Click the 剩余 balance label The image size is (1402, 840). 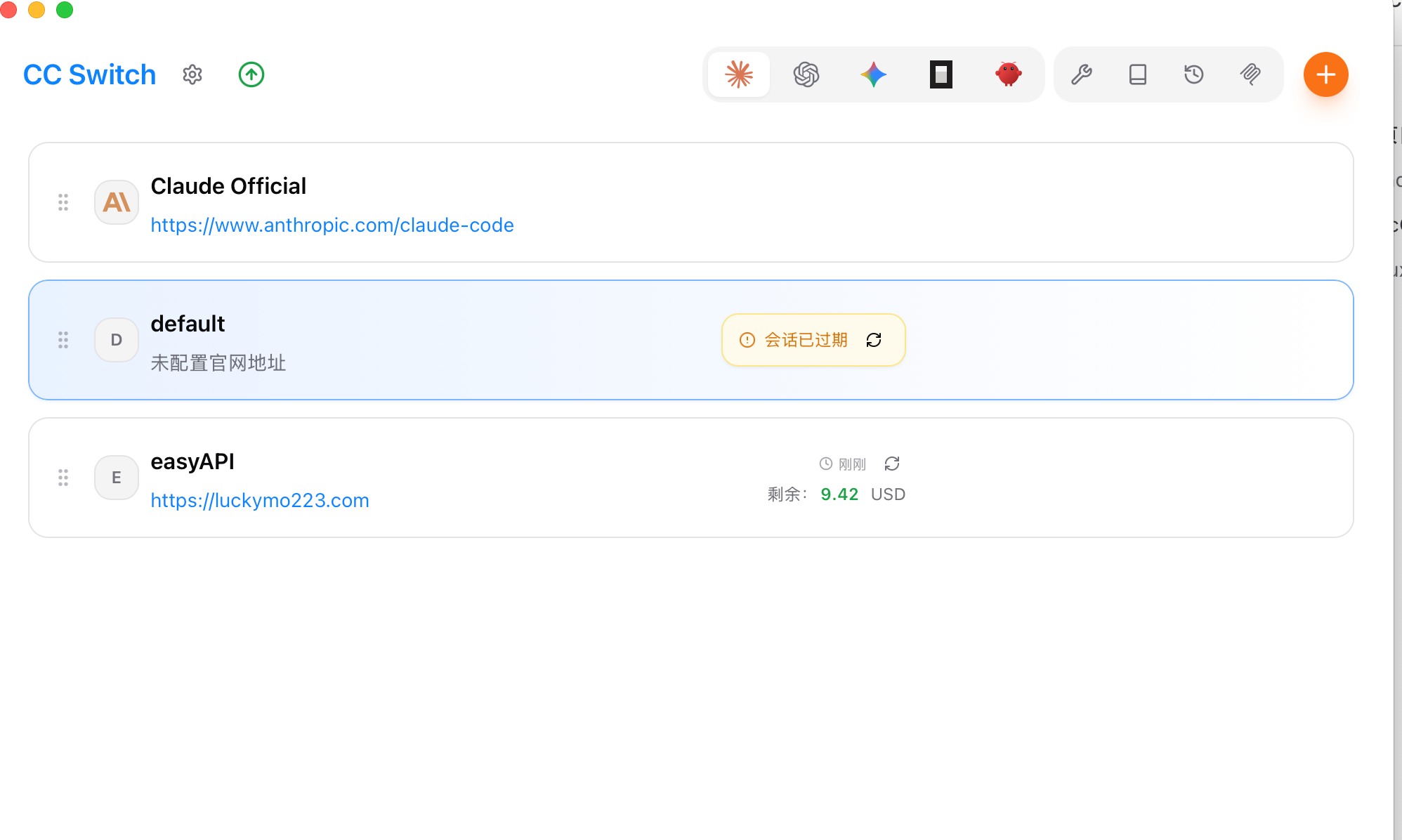click(787, 494)
